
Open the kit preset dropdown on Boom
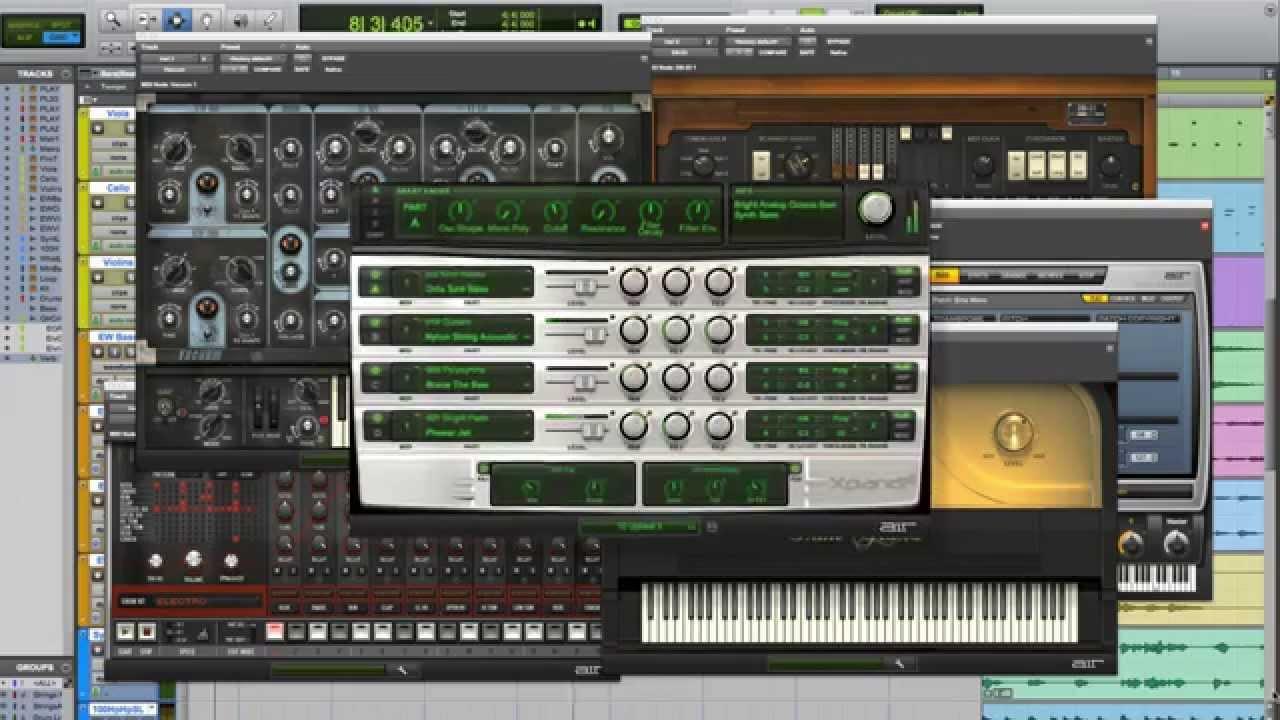click(190, 598)
